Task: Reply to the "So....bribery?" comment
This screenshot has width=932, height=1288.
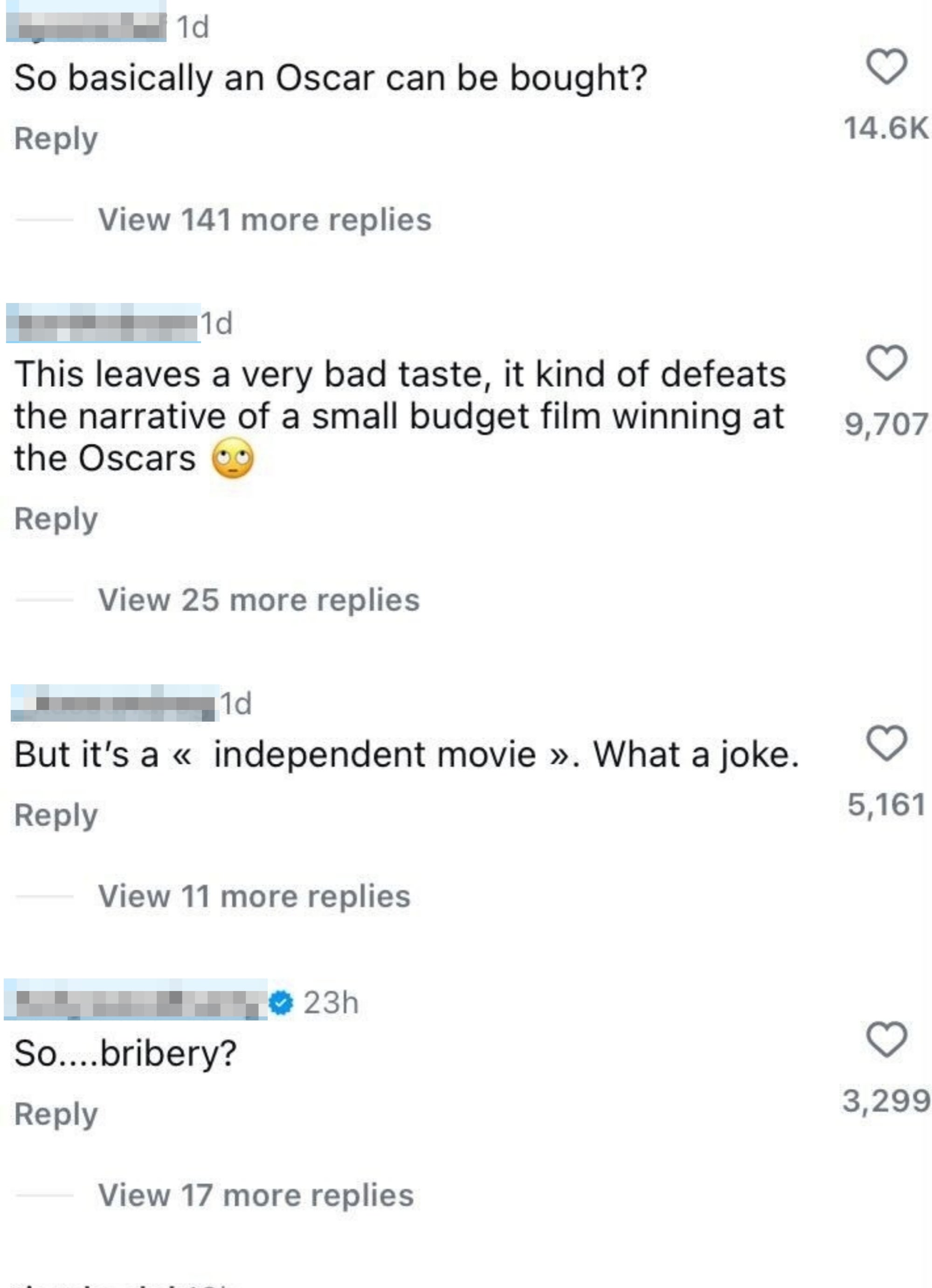Action: [56, 1114]
